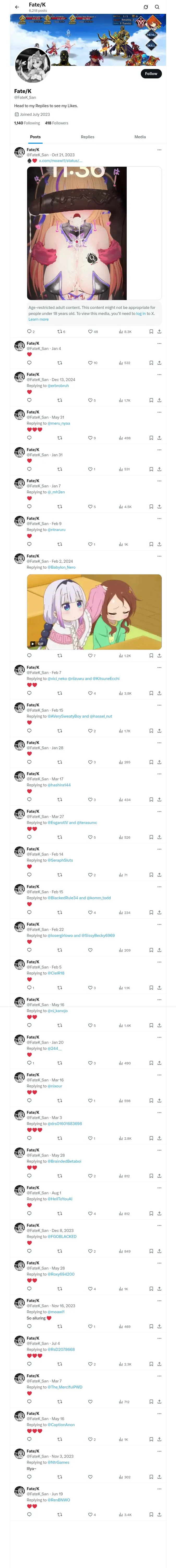Repost the Dec 13, 2024 post

[x=59, y=401]
